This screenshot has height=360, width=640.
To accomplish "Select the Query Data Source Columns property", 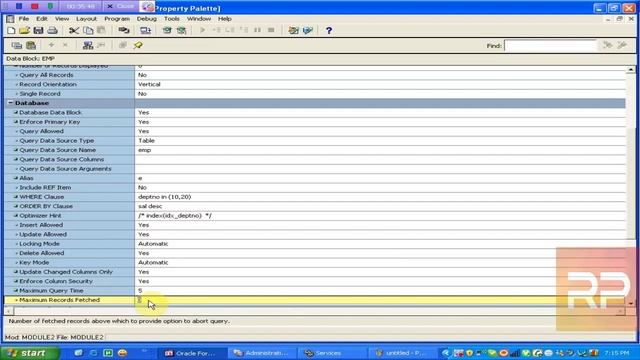I will [315, 160].
